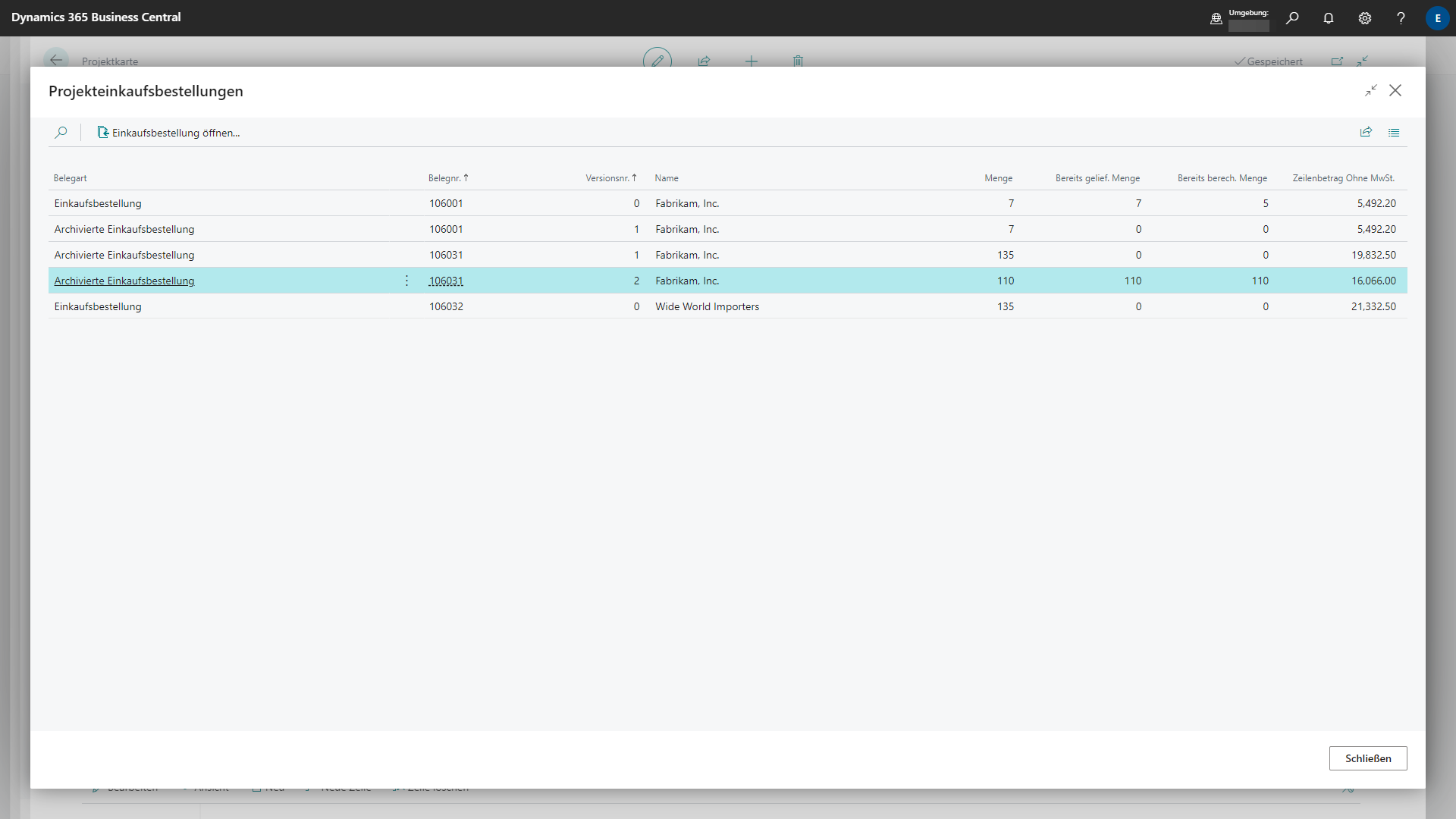This screenshot has height=819, width=1456.
Task: Click collapse arrows icon on Projektkarte page
Action: coord(1362,61)
